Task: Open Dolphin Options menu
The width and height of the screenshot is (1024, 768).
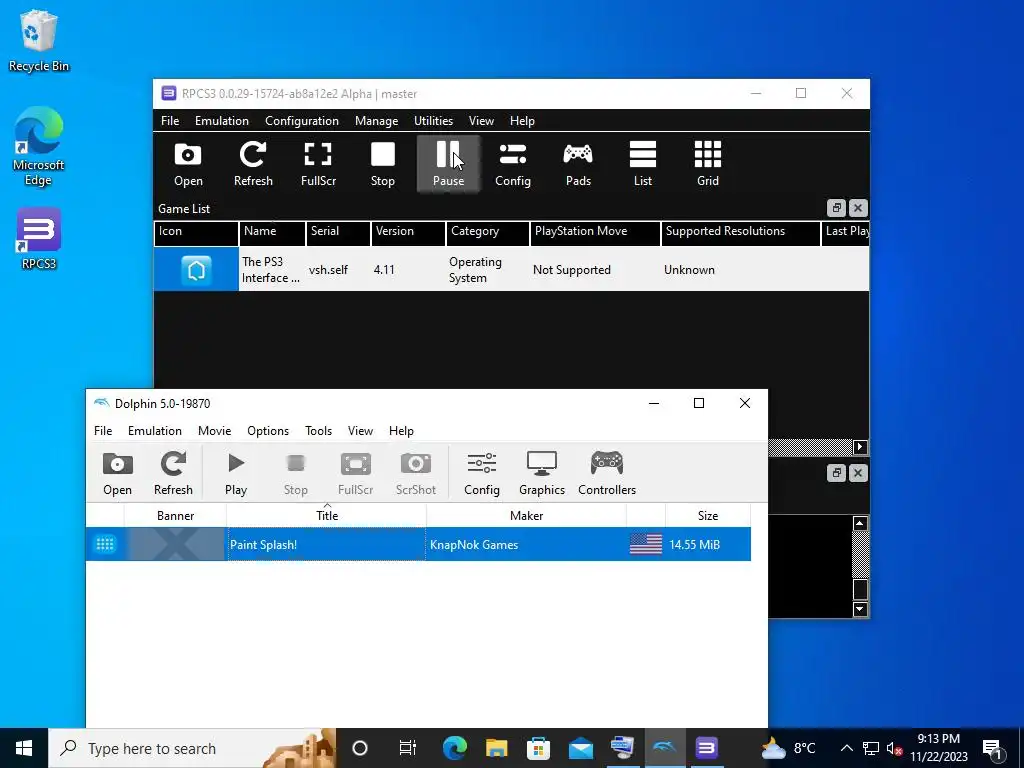Action: tap(268, 431)
